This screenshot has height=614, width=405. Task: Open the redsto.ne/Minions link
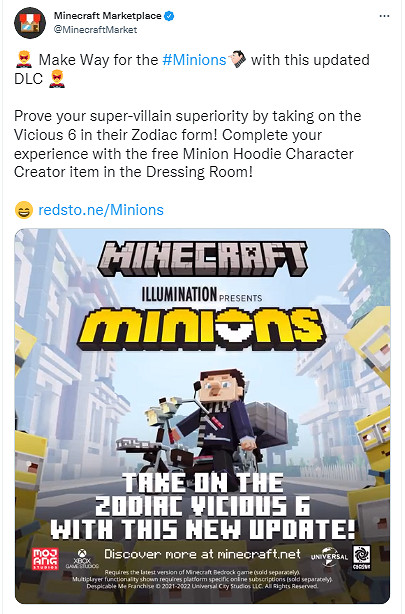click(101, 210)
